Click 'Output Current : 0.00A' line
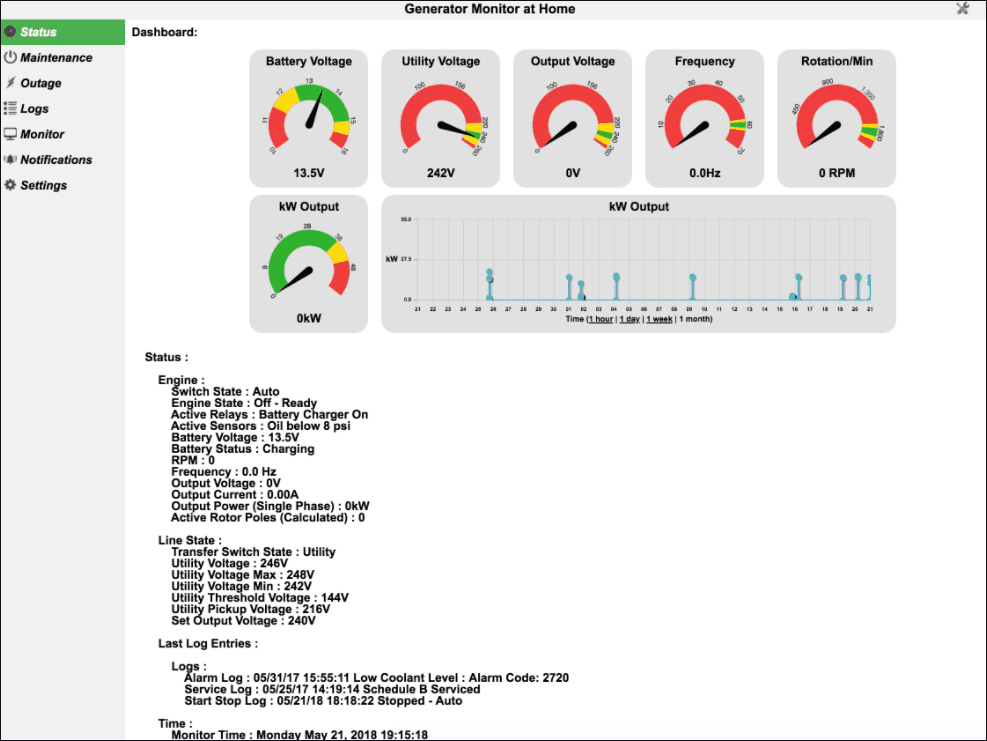This screenshot has height=741, width=987. tap(235, 495)
